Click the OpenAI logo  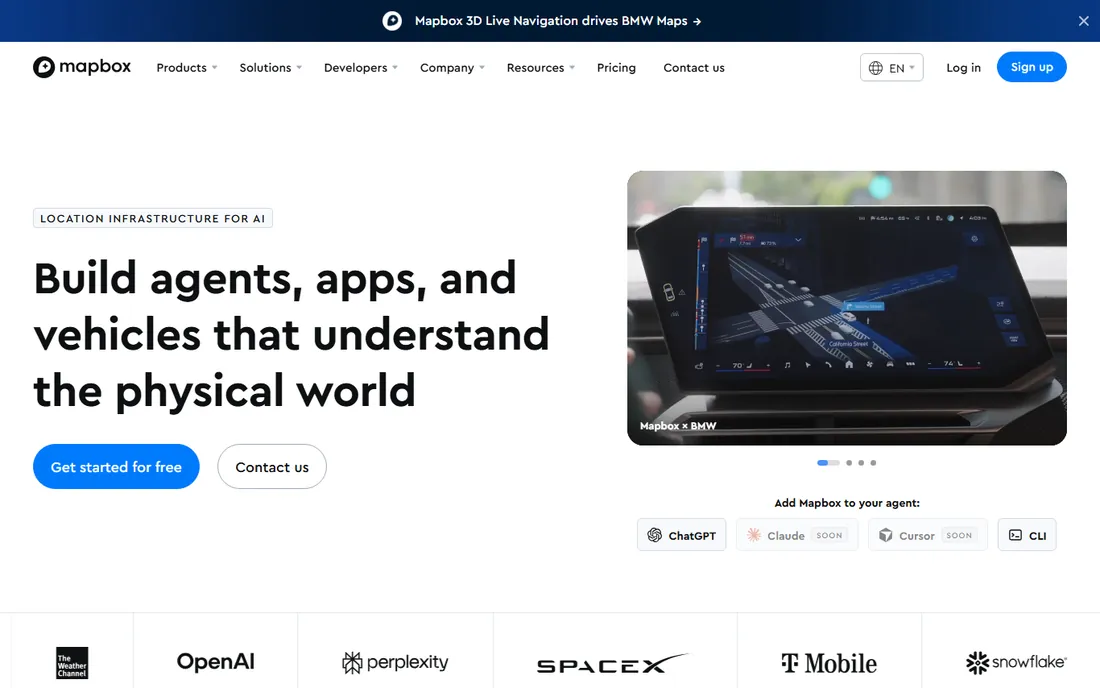pyautogui.click(x=215, y=661)
